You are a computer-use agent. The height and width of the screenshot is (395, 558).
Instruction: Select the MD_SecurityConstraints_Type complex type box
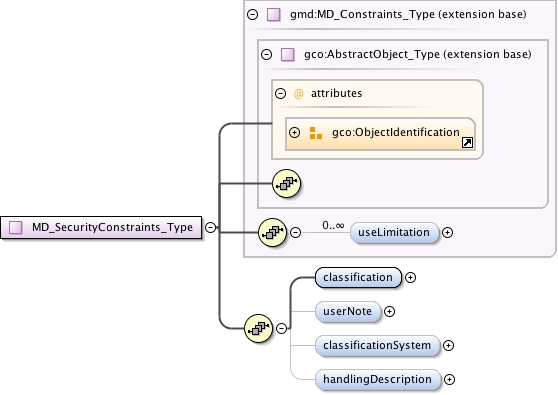[101, 227]
